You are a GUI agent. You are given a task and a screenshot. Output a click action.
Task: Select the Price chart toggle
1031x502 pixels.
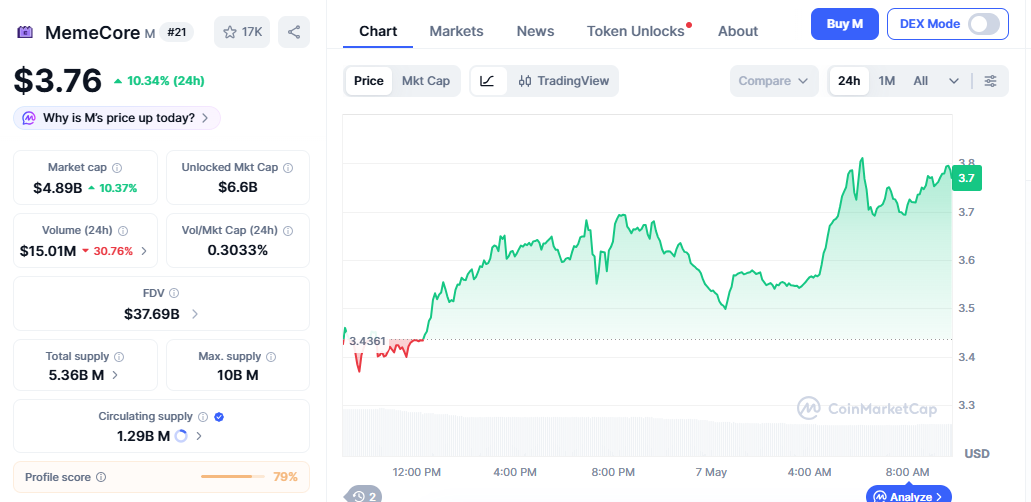pyautogui.click(x=369, y=81)
